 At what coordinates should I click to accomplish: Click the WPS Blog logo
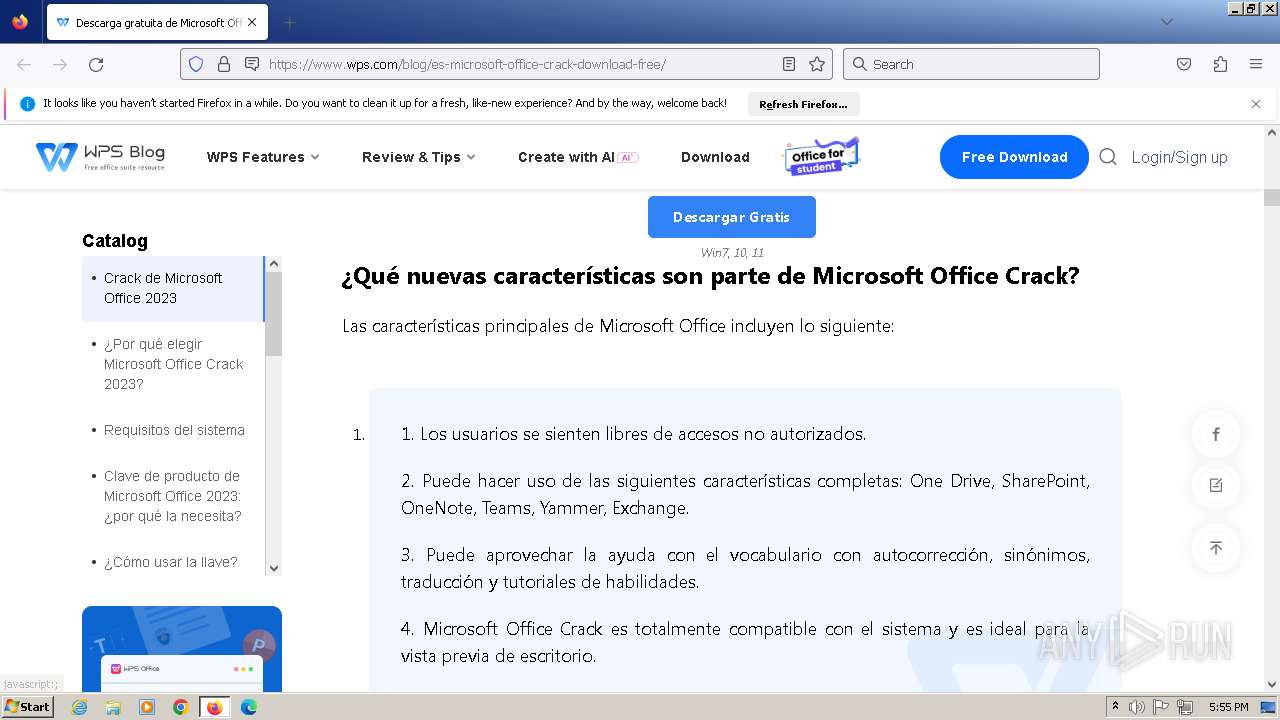(100, 157)
